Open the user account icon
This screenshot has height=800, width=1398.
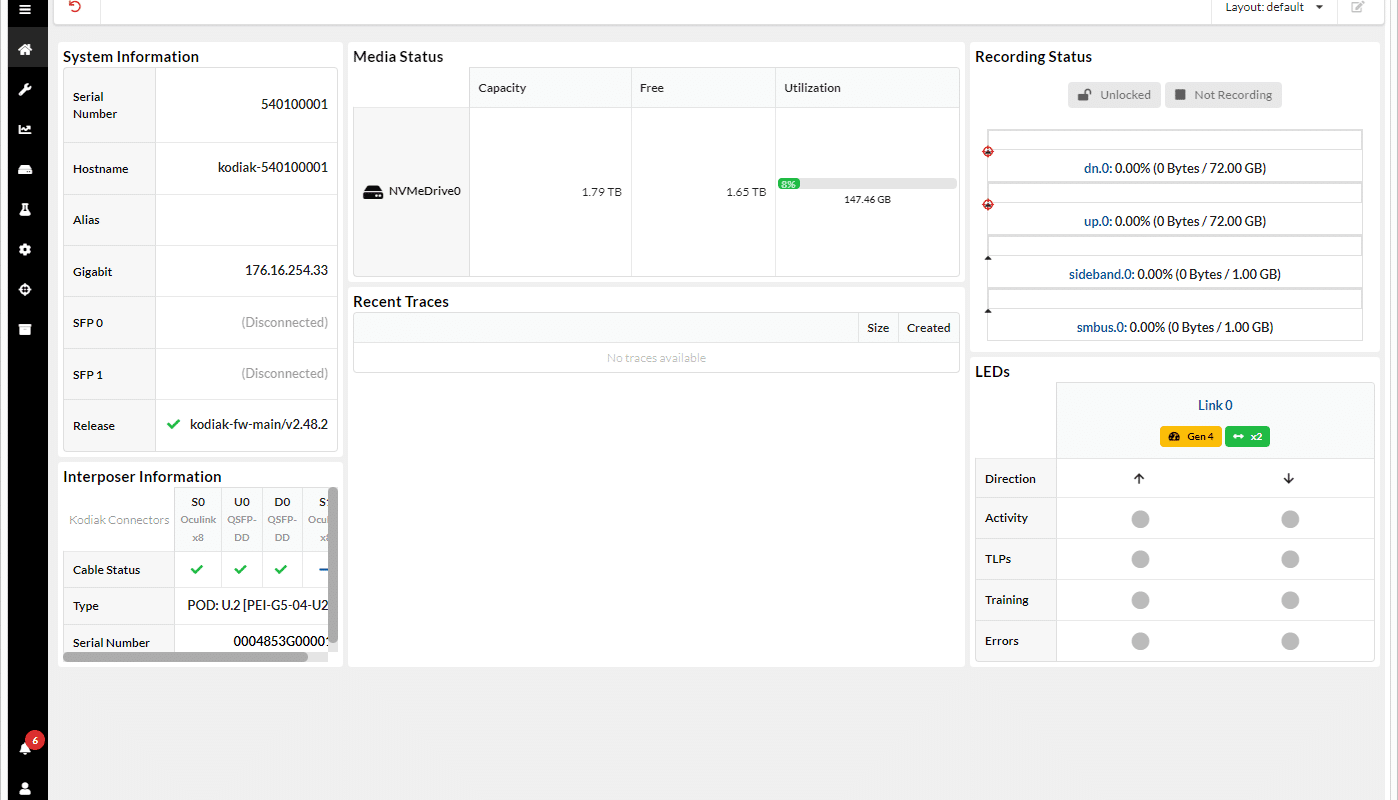[25, 788]
